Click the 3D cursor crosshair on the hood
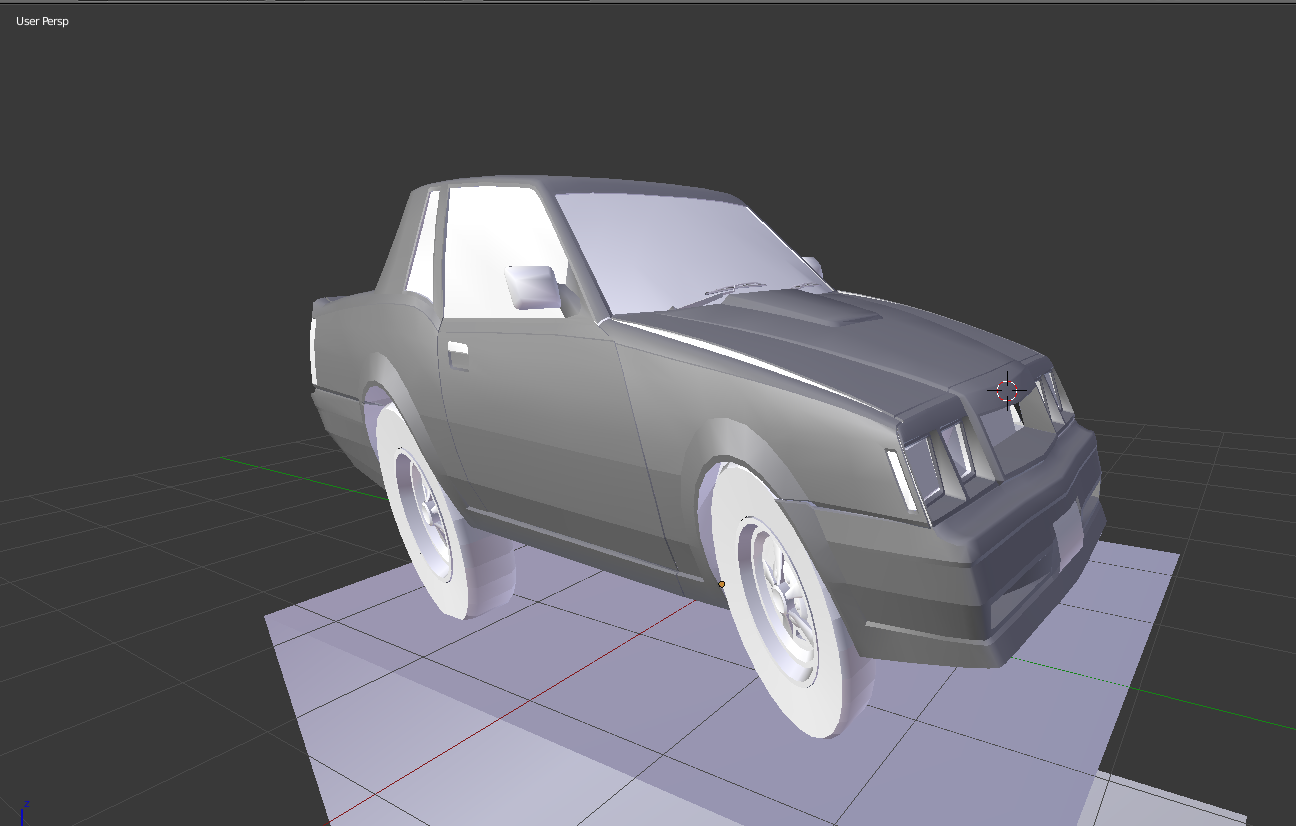This screenshot has height=826, width=1296. (x=1007, y=391)
